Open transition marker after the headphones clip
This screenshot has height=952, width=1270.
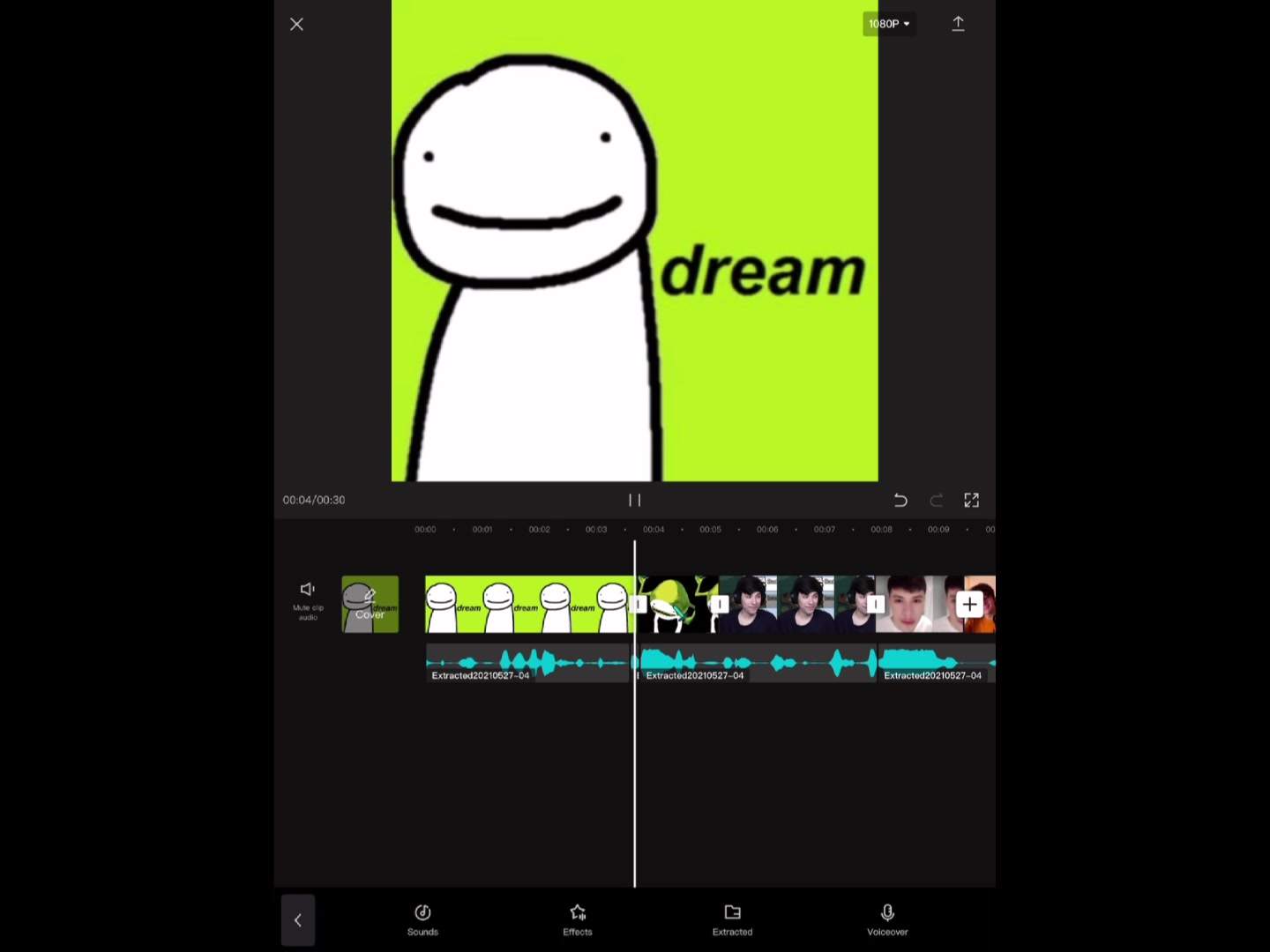pyautogui.click(x=875, y=604)
